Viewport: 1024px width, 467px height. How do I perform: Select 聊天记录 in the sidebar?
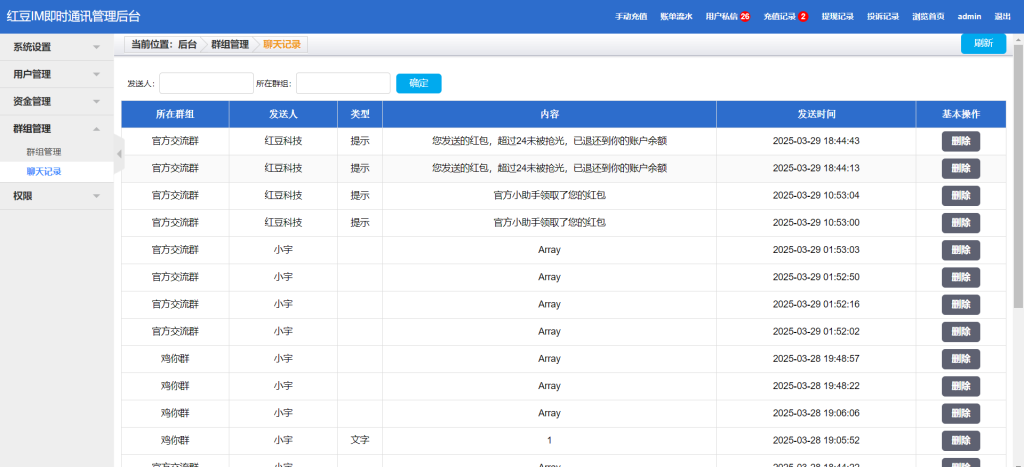coord(44,171)
